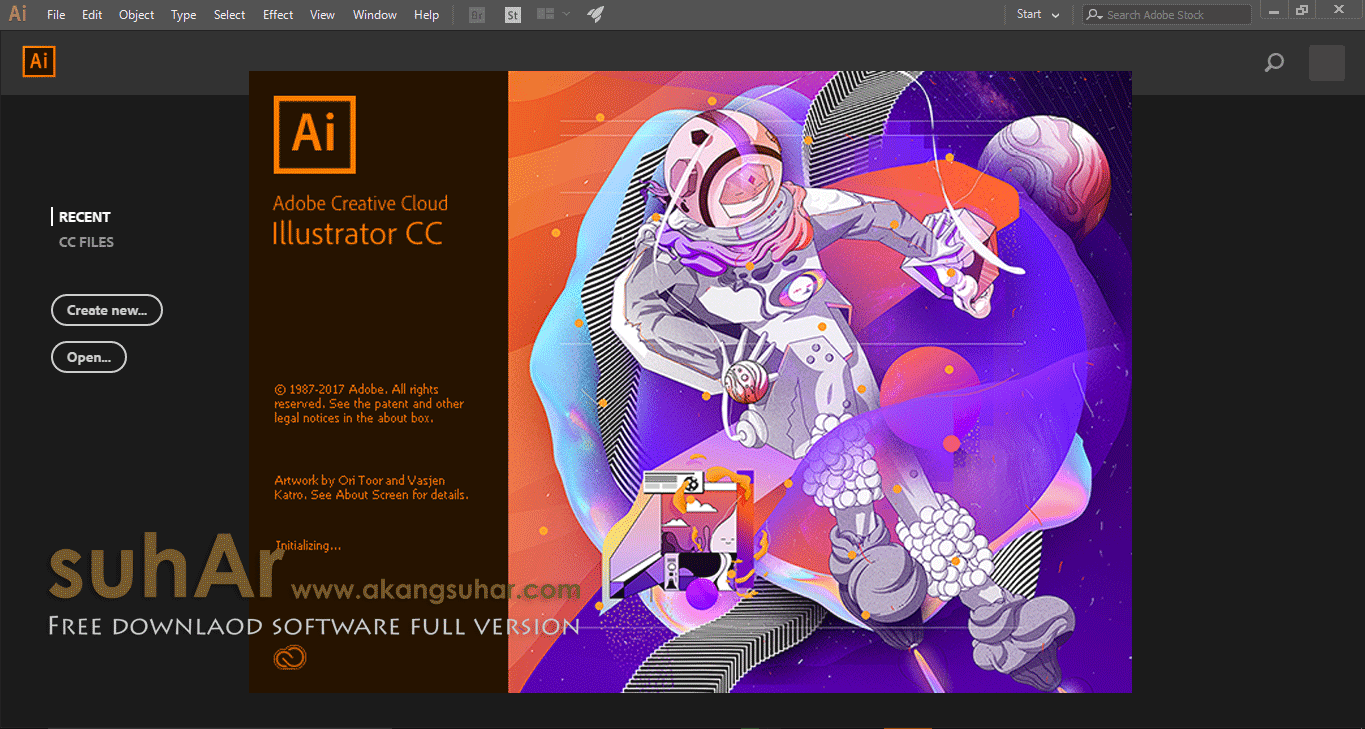
Task: Click the orange Ai logo on the Start screen
Action: (39, 62)
